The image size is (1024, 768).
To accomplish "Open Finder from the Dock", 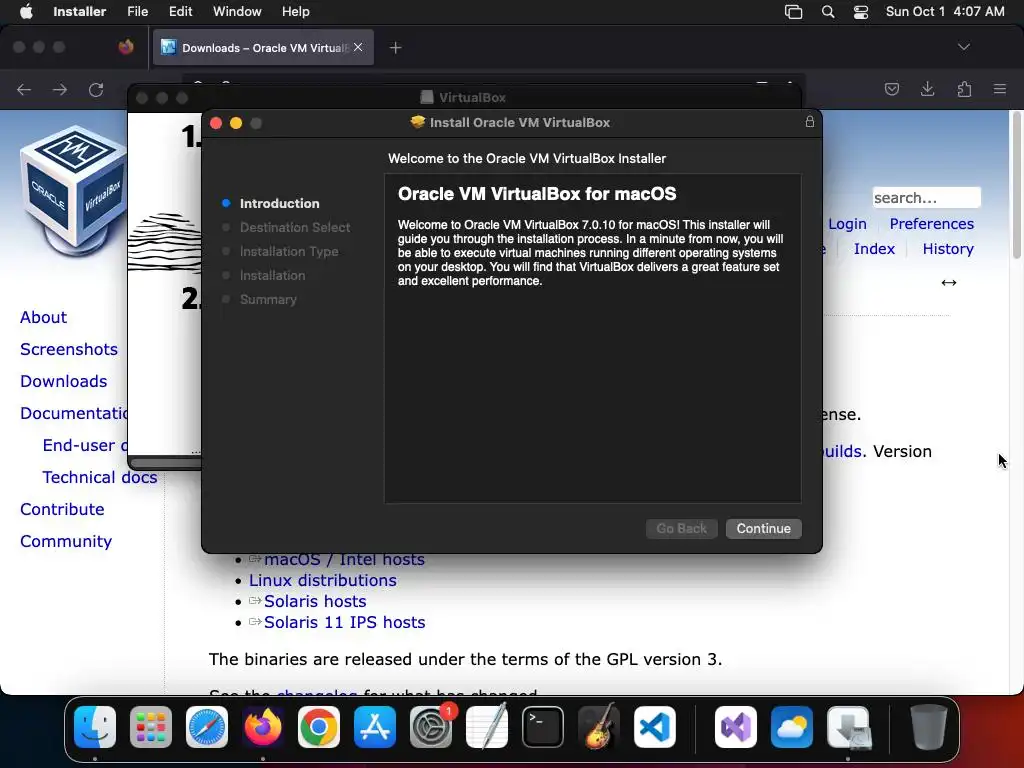I will [95, 727].
